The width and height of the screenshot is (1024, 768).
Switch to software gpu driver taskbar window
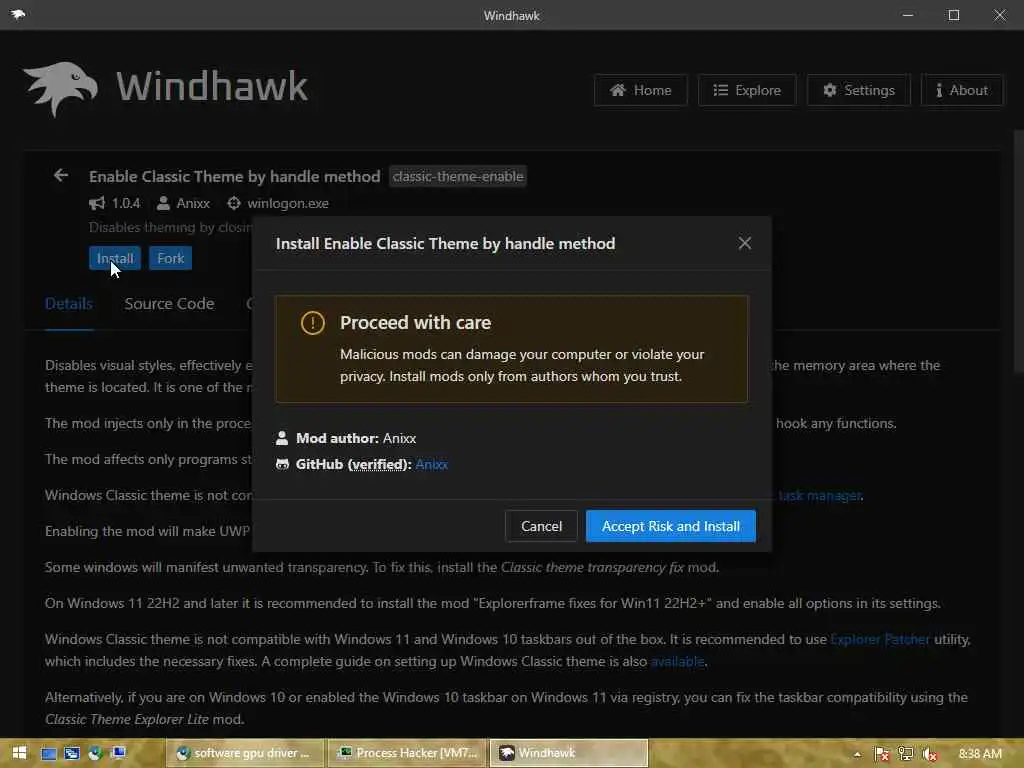tap(245, 753)
